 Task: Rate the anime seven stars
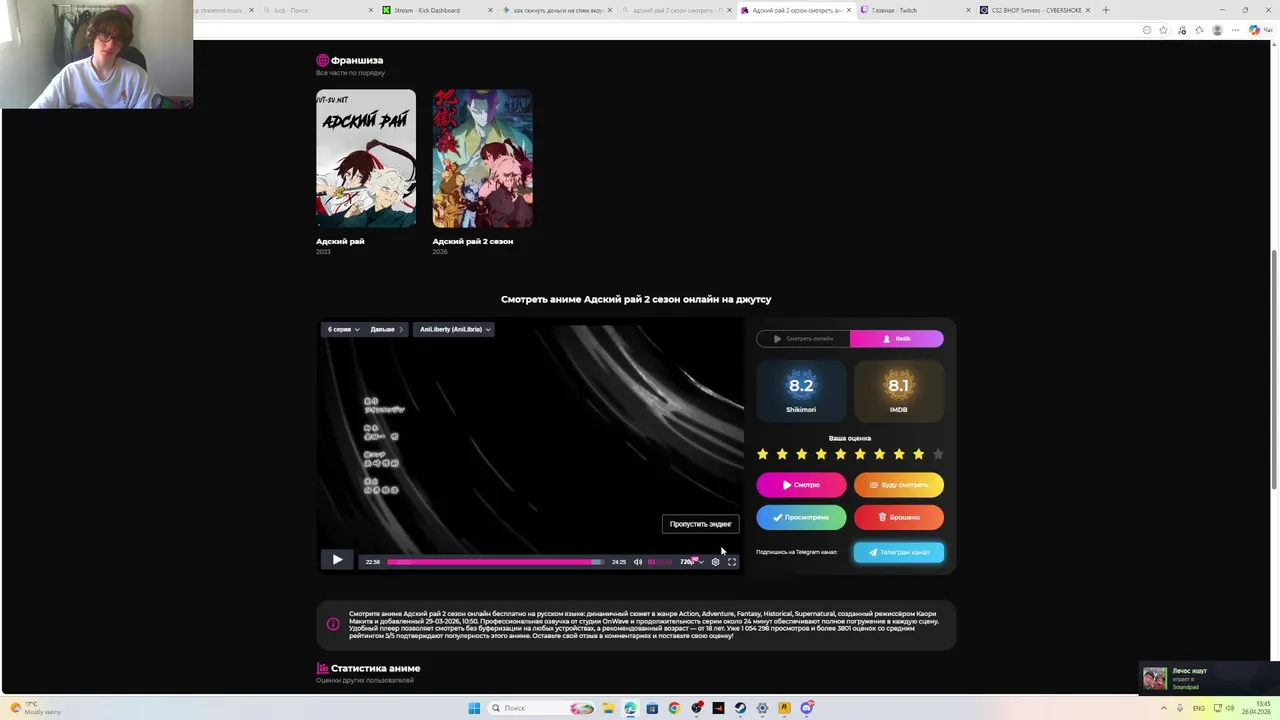(880, 454)
